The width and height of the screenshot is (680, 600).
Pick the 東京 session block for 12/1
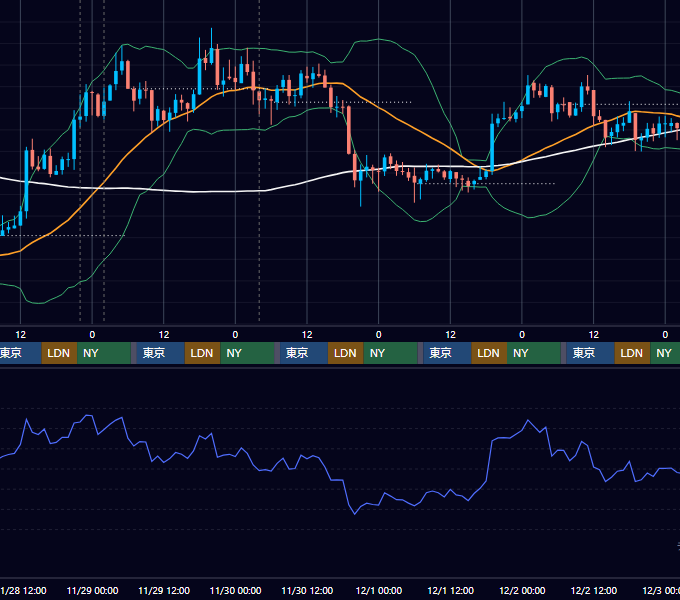[447, 353]
